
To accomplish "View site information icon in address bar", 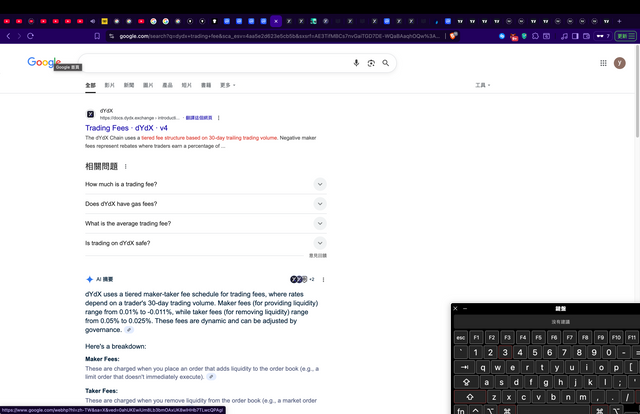I will click(x=111, y=36).
